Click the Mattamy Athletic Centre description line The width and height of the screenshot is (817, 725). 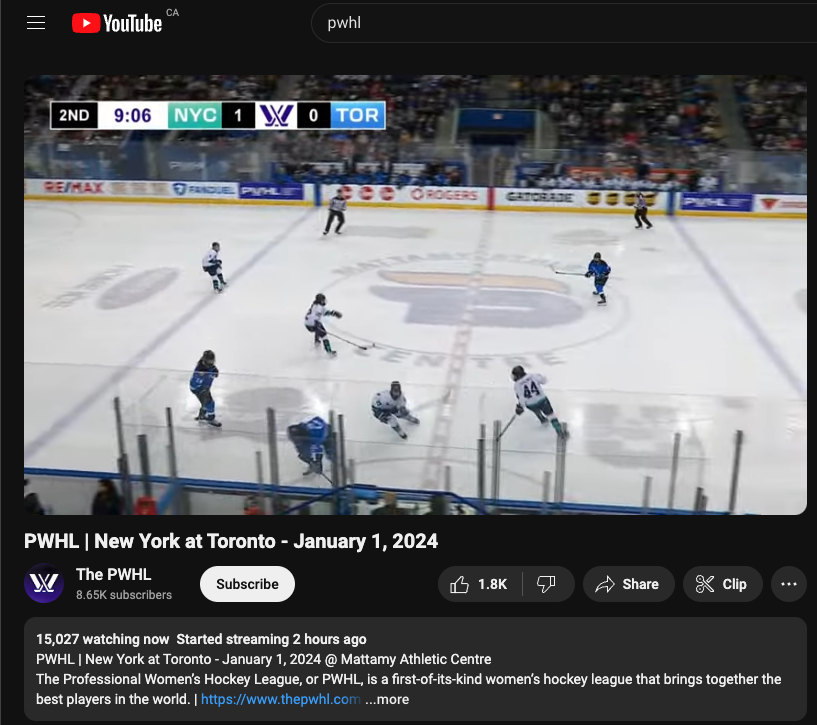(264, 659)
